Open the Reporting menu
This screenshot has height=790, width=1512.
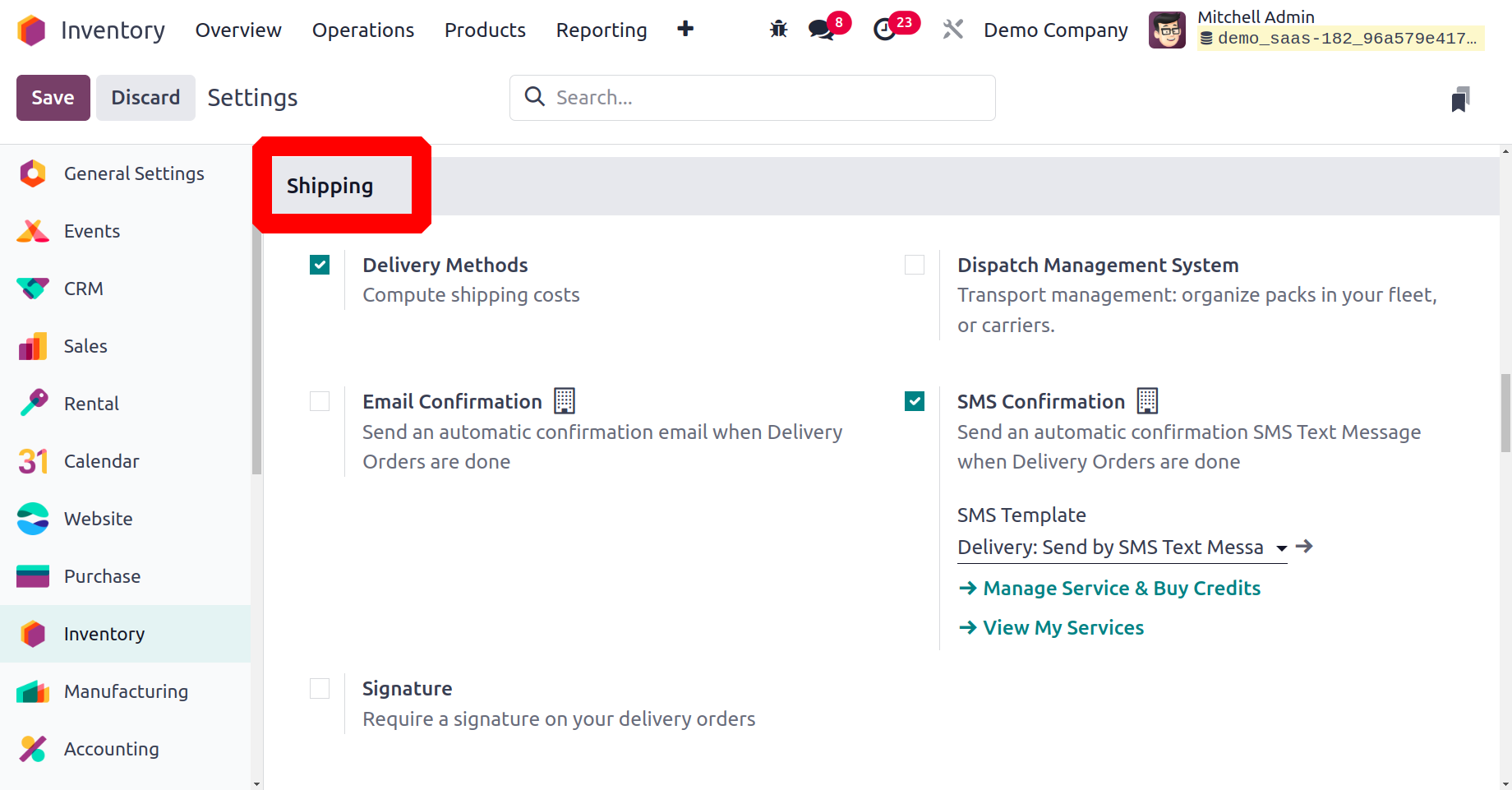click(x=601, y=30)
